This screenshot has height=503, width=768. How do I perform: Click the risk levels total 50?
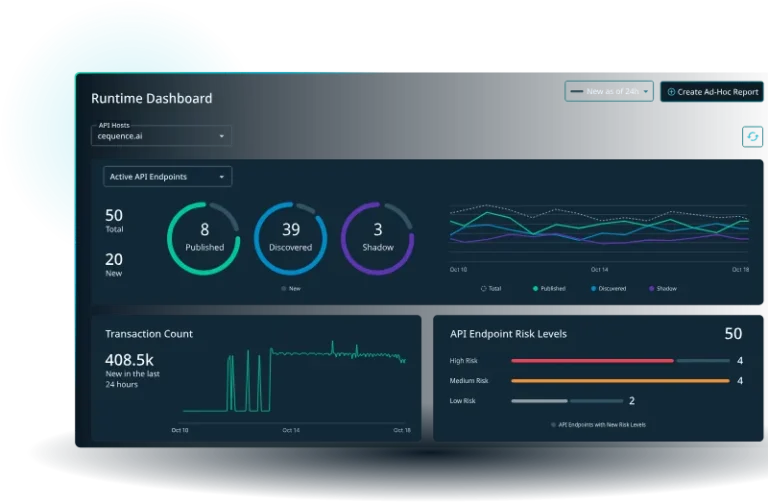(x=733, y=334)
